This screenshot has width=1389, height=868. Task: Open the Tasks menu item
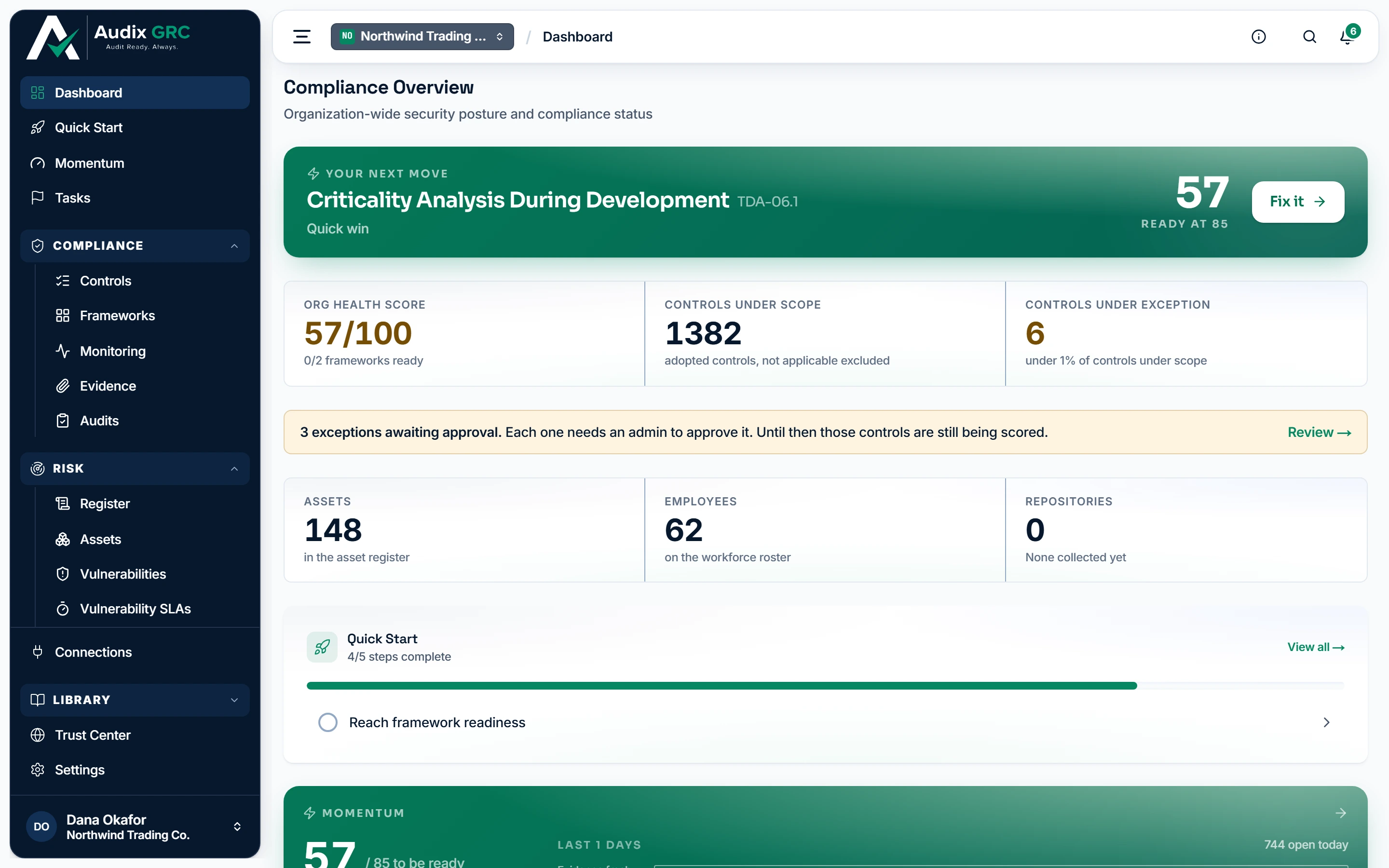[x=135, y=198]
